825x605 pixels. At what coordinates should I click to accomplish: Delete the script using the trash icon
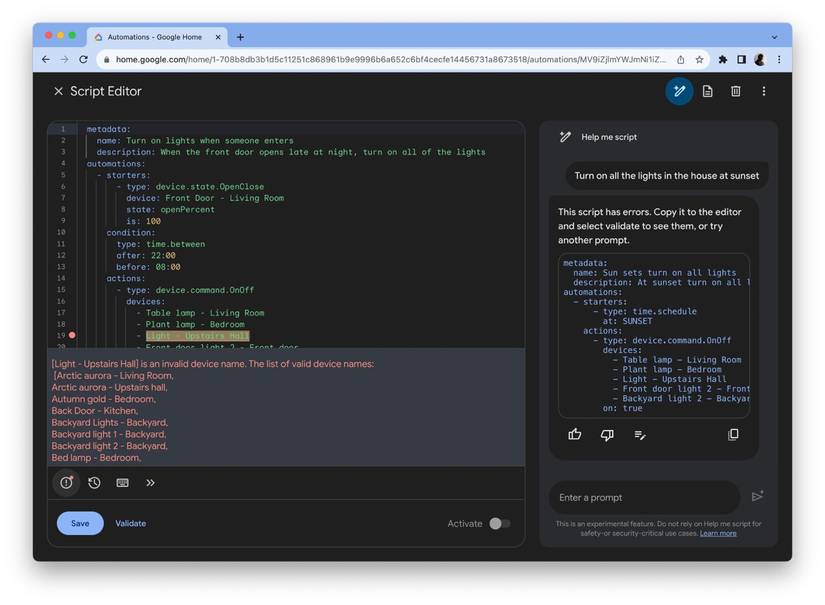736,92
